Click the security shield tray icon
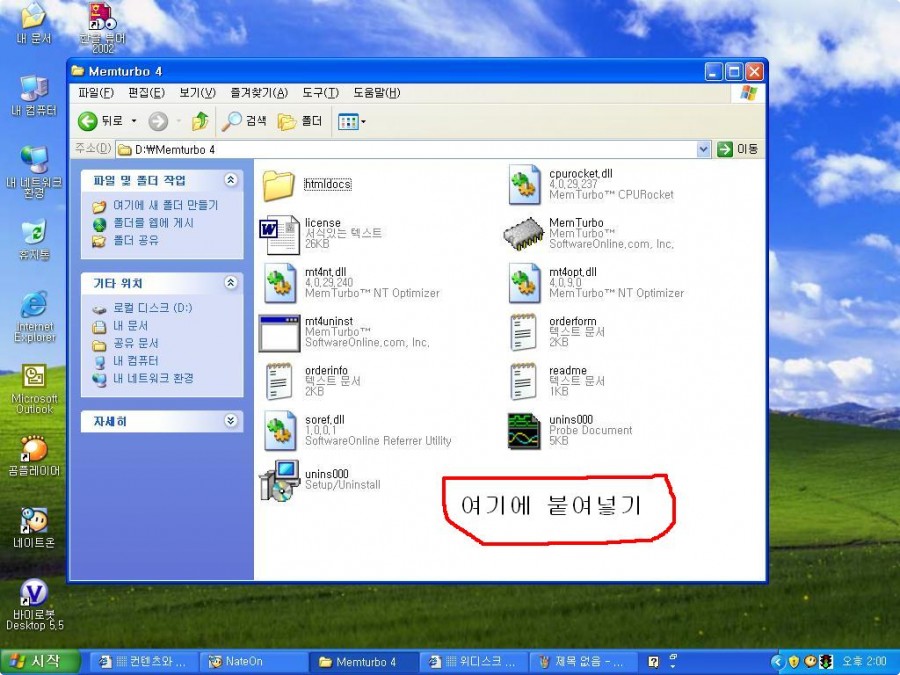 point(794,662)
